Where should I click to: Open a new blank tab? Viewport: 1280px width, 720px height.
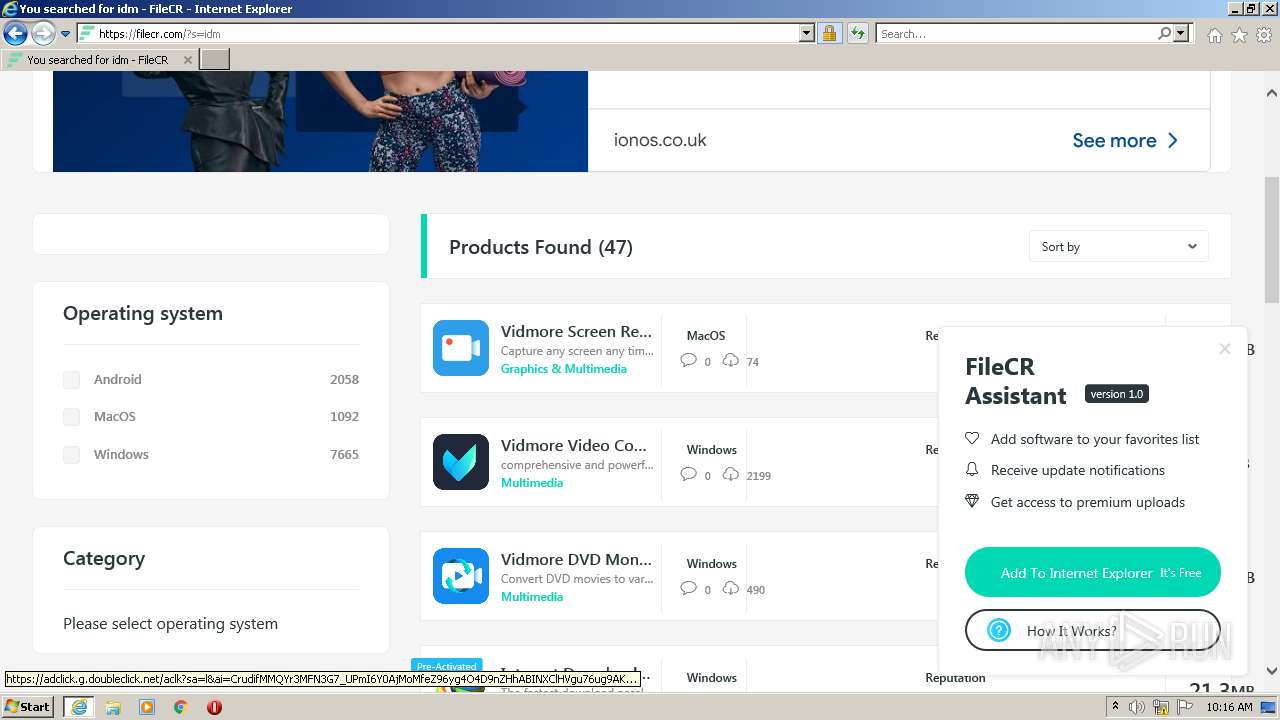click(215, 60)
